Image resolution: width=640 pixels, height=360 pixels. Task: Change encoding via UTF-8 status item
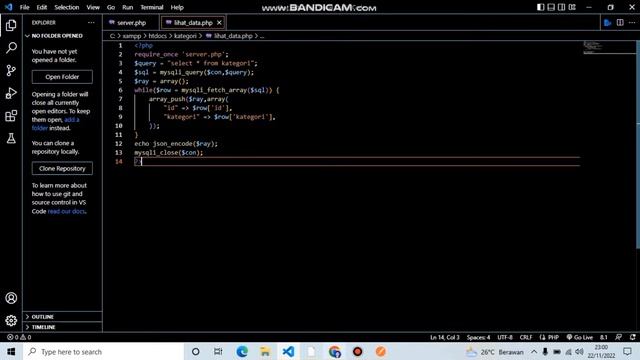[505, 337]
